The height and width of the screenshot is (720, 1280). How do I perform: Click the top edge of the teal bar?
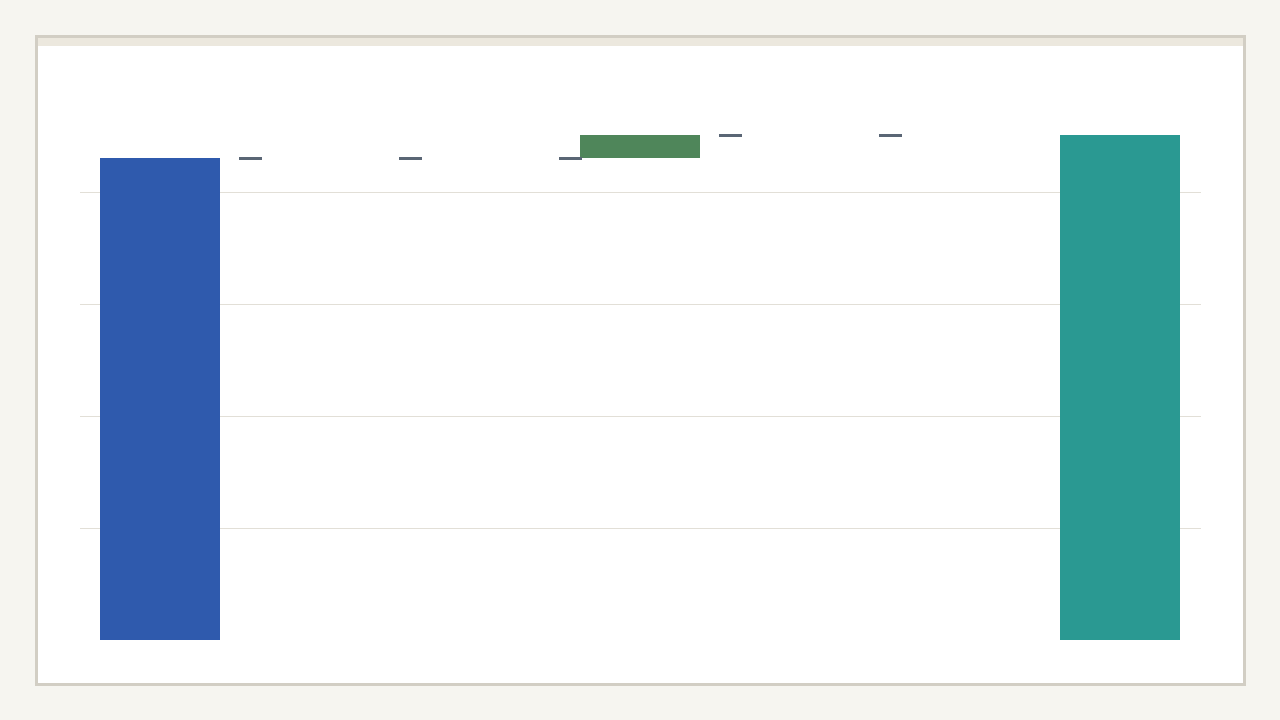click(x=1120, y=136)
